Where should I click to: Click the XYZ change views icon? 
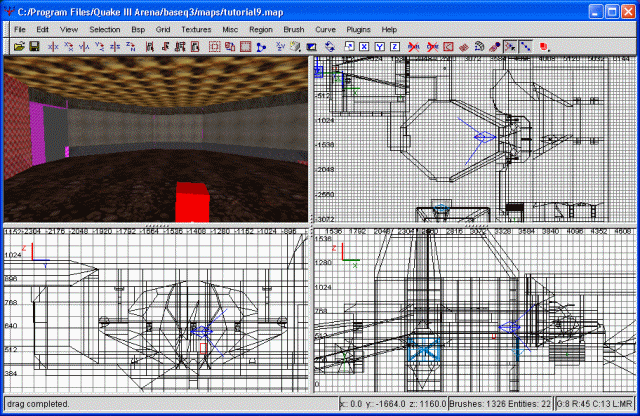(280, 47)
